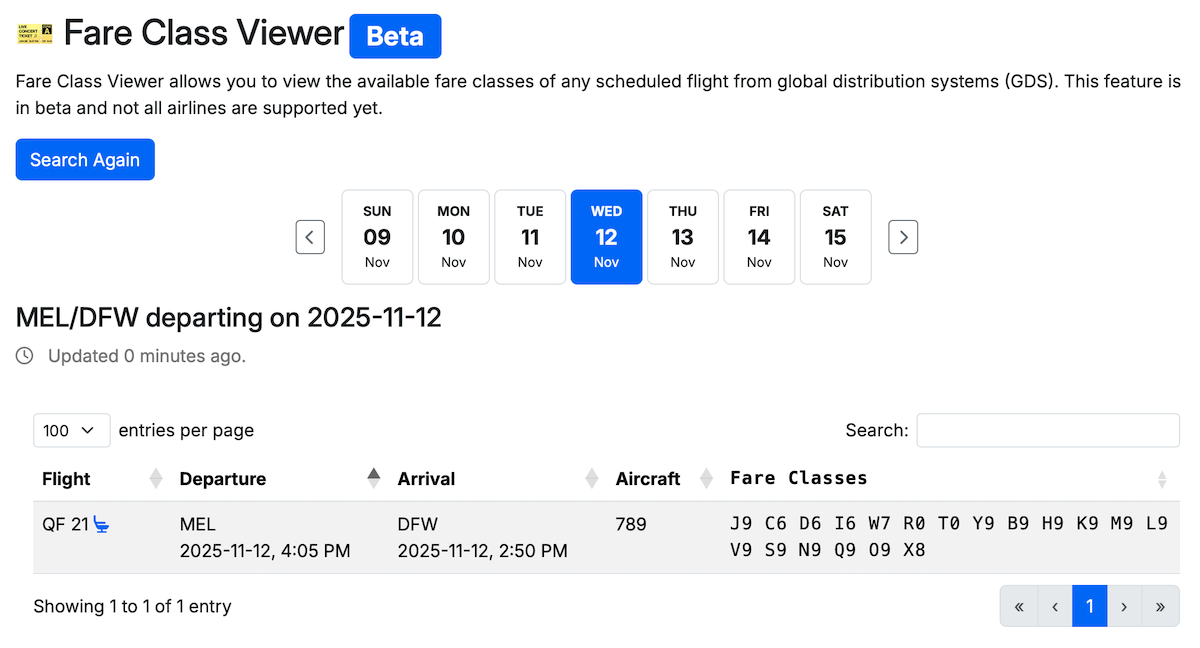Jump to first page with double-left chevron

(1019, 606)
